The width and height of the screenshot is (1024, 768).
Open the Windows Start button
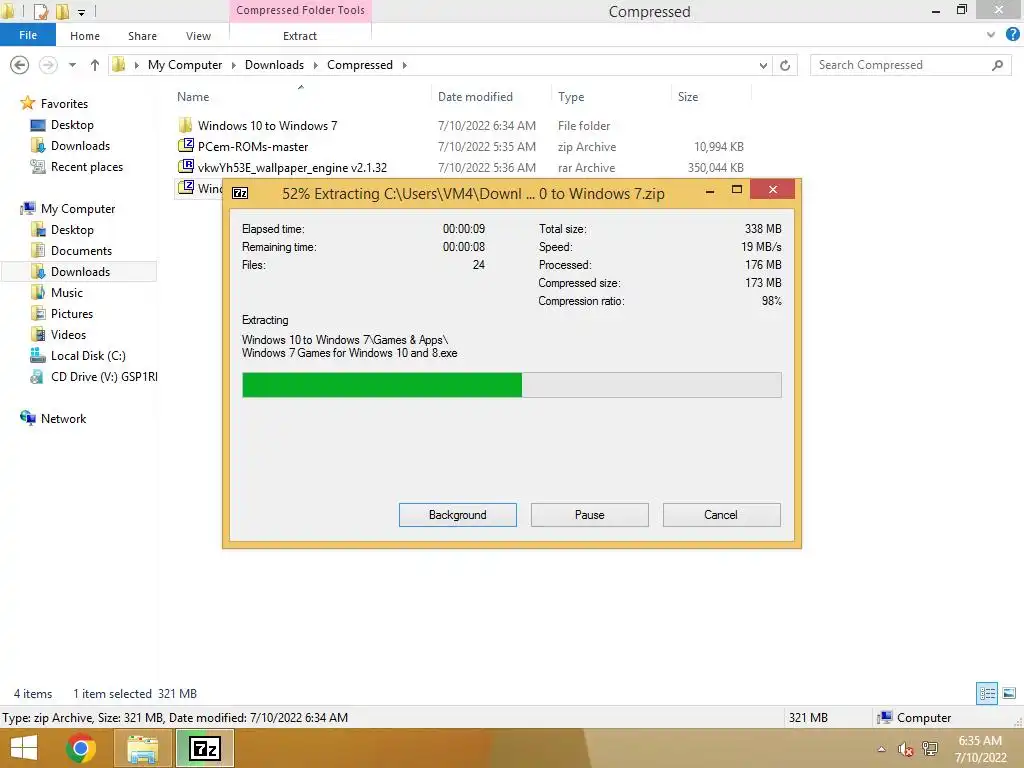click(24, 748)
